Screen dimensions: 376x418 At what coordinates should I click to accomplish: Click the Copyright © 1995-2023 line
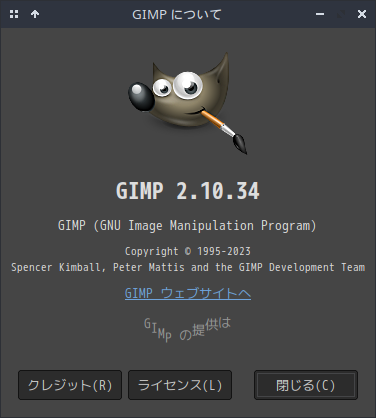(x=188, y=251)
